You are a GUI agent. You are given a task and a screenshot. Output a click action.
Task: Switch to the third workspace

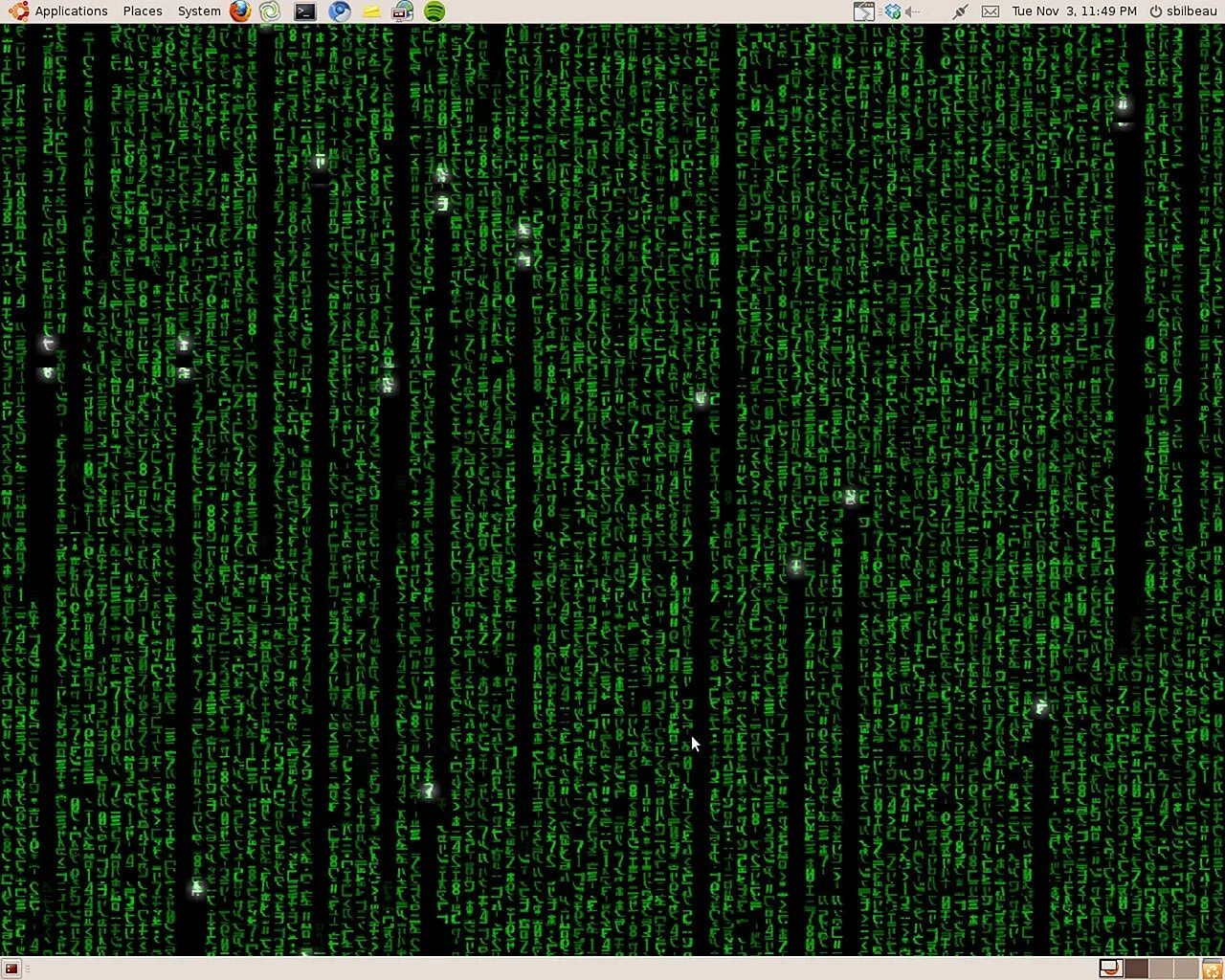point(1160,969)
